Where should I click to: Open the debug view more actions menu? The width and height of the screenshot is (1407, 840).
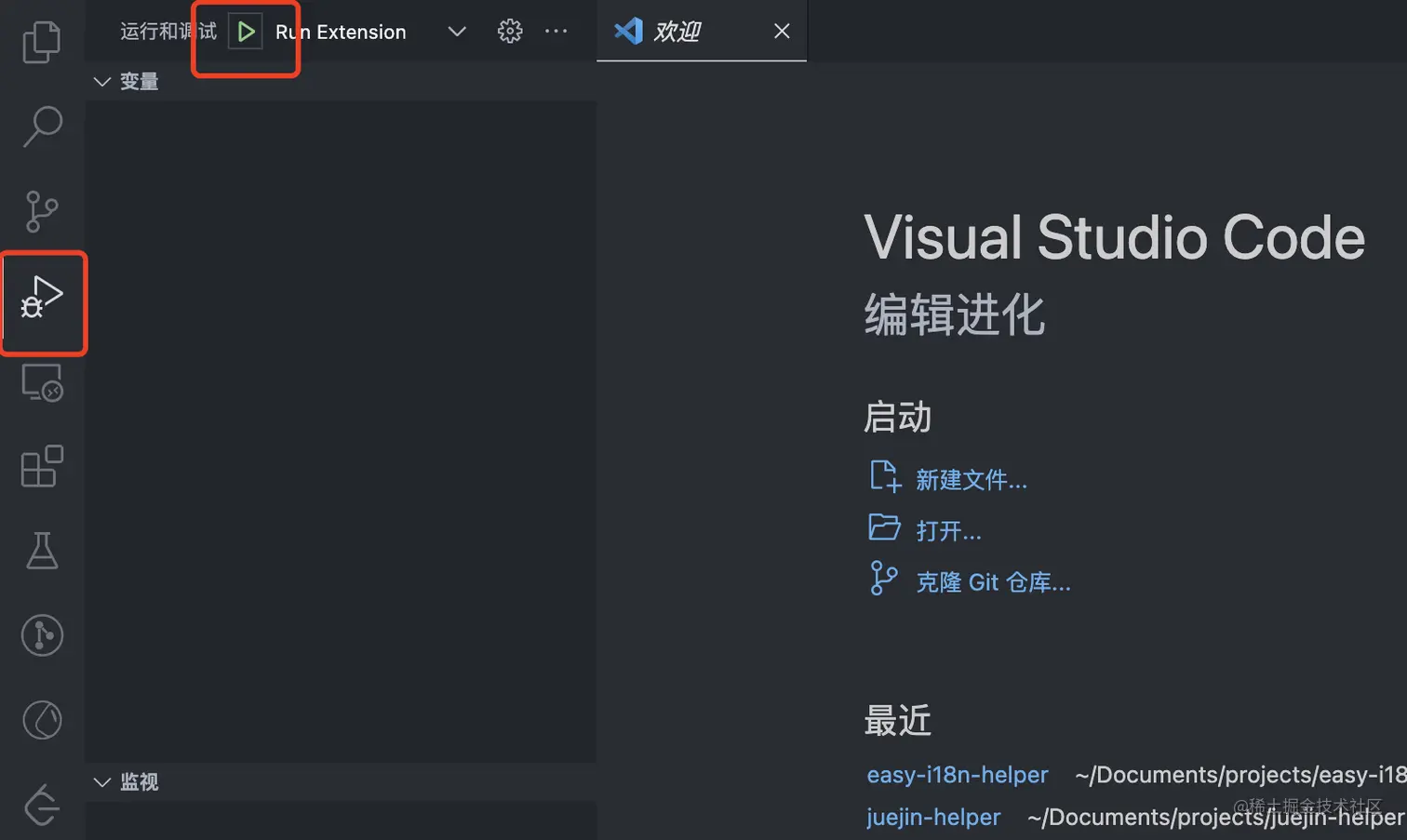(556, 32)
